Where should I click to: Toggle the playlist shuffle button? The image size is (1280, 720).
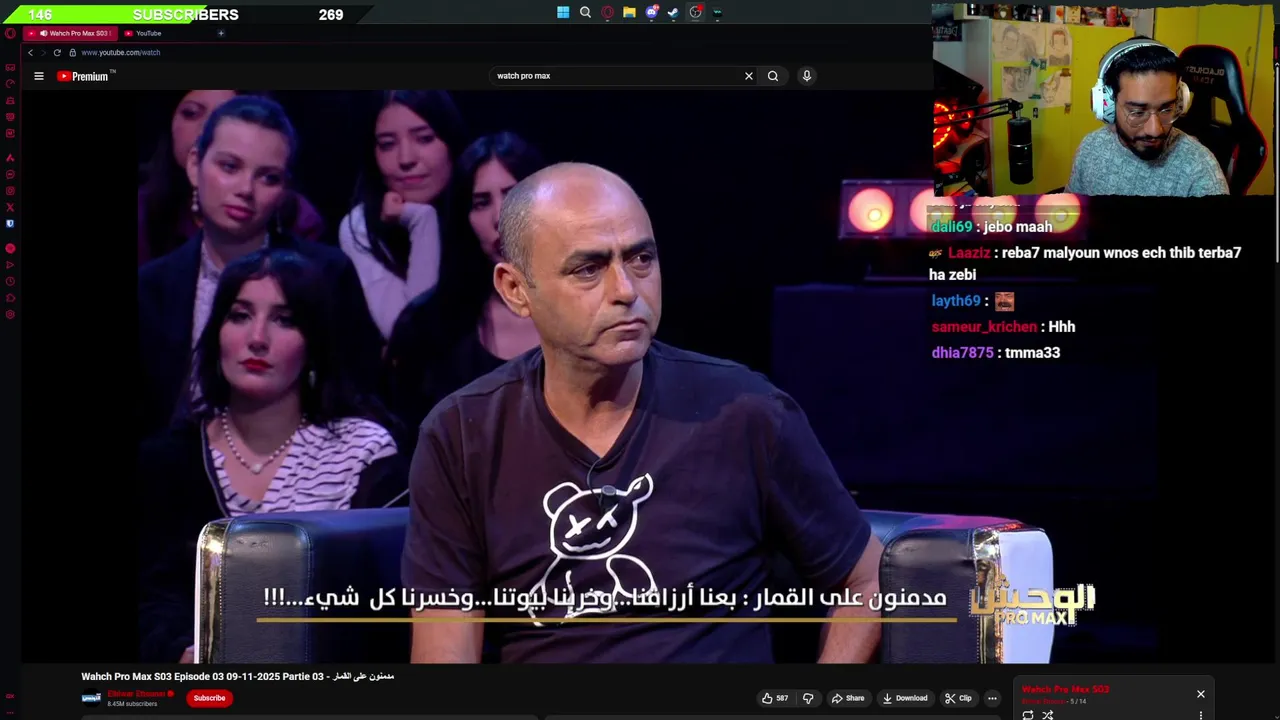[x=1048, y=715]
